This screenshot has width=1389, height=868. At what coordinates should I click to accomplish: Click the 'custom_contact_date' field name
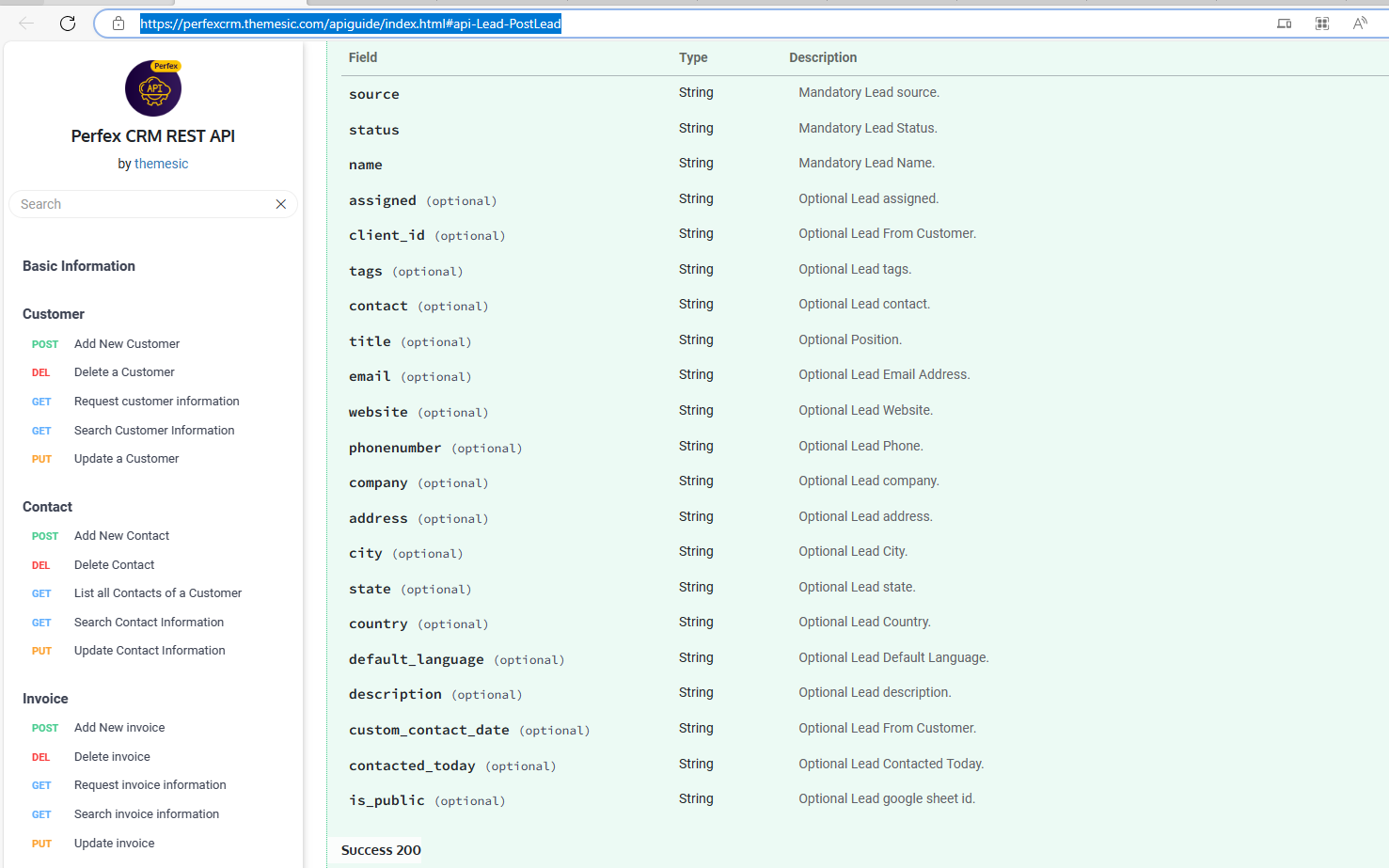click(x=429, y=730)
